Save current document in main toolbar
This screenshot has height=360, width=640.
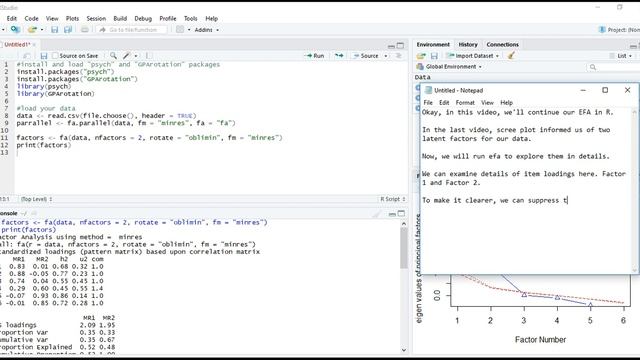[54, 29]
